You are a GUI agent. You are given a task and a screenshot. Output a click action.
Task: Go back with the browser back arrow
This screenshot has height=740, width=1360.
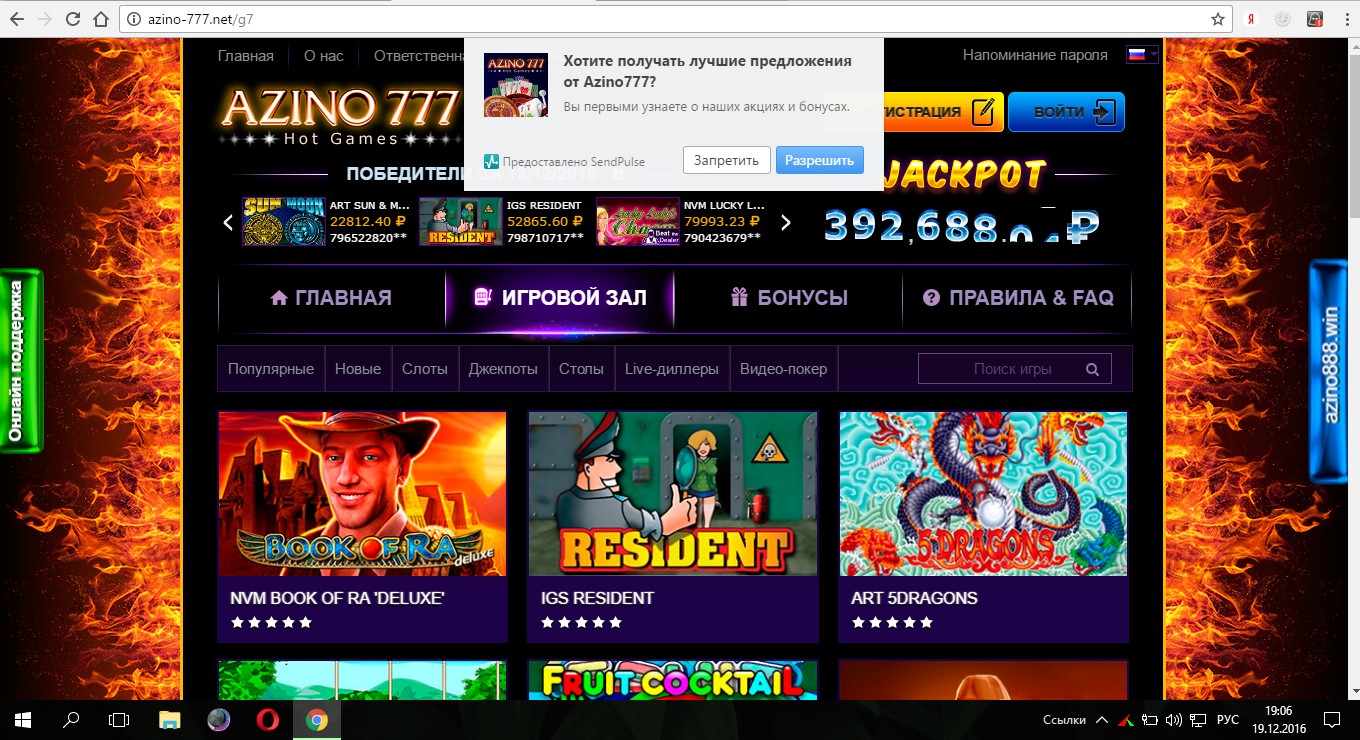[x=16, y=19]
